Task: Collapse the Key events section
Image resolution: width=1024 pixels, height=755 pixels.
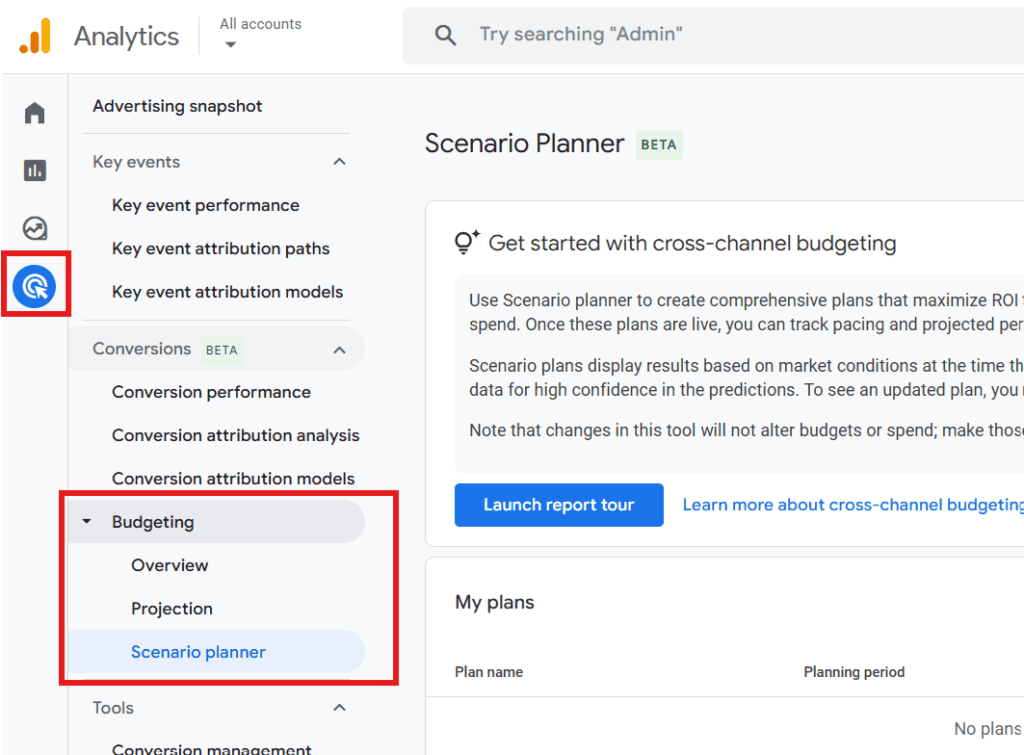Action: coord(340,162)
